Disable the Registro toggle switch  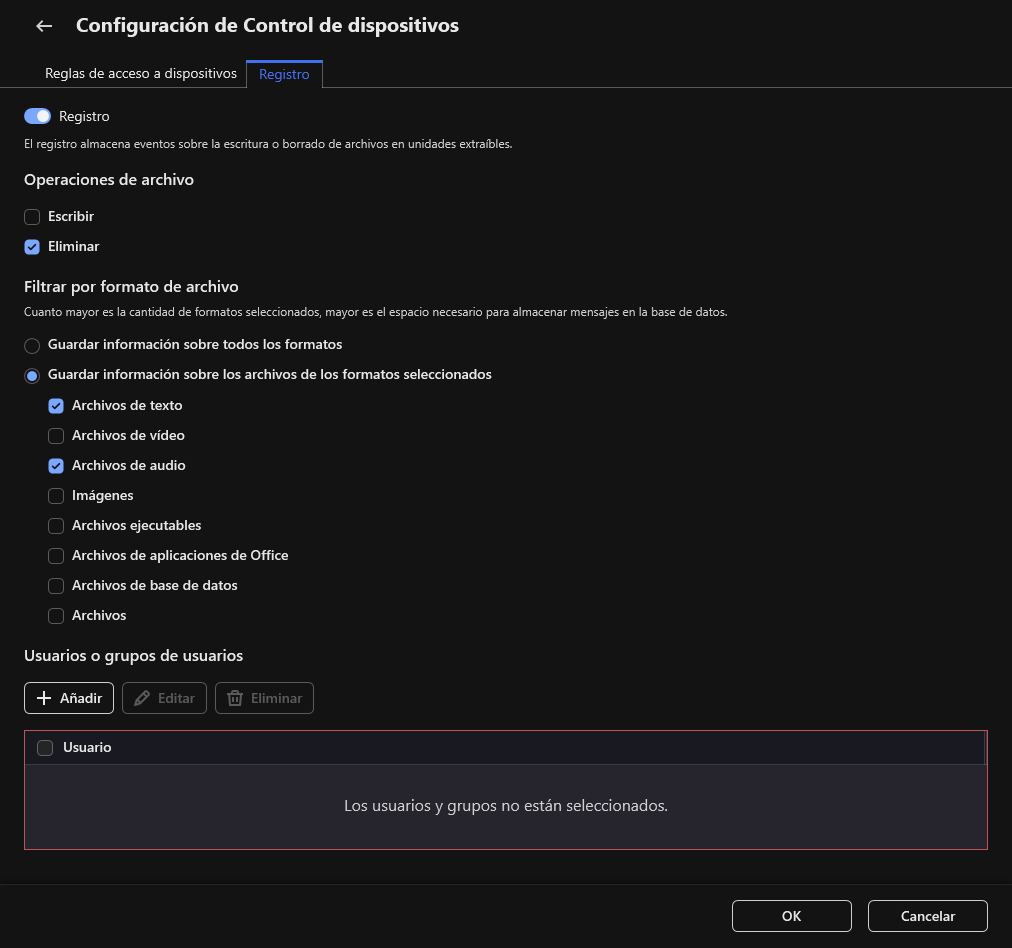pyautogui.click(x=37, y=116)
